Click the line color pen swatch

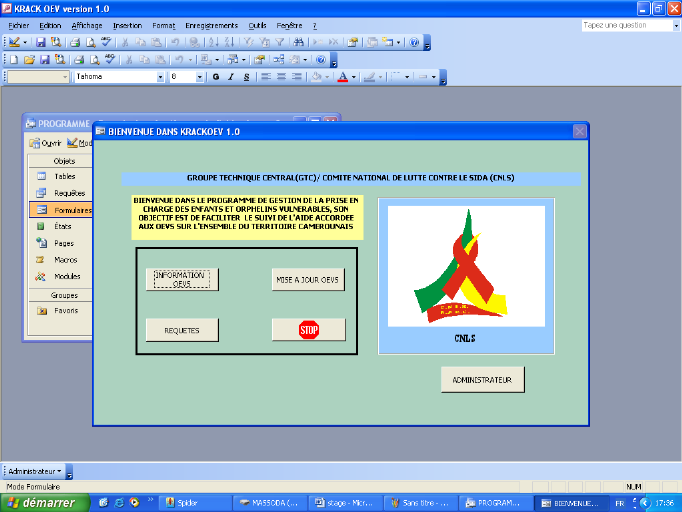369,77
